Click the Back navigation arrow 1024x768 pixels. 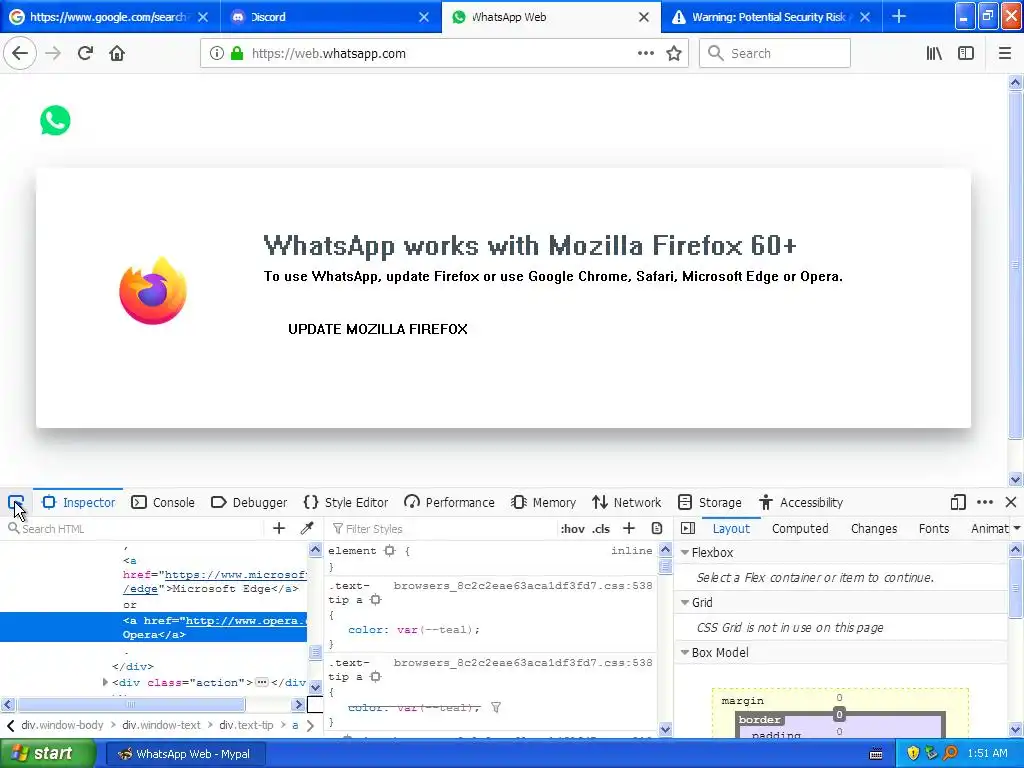[20, 54]
